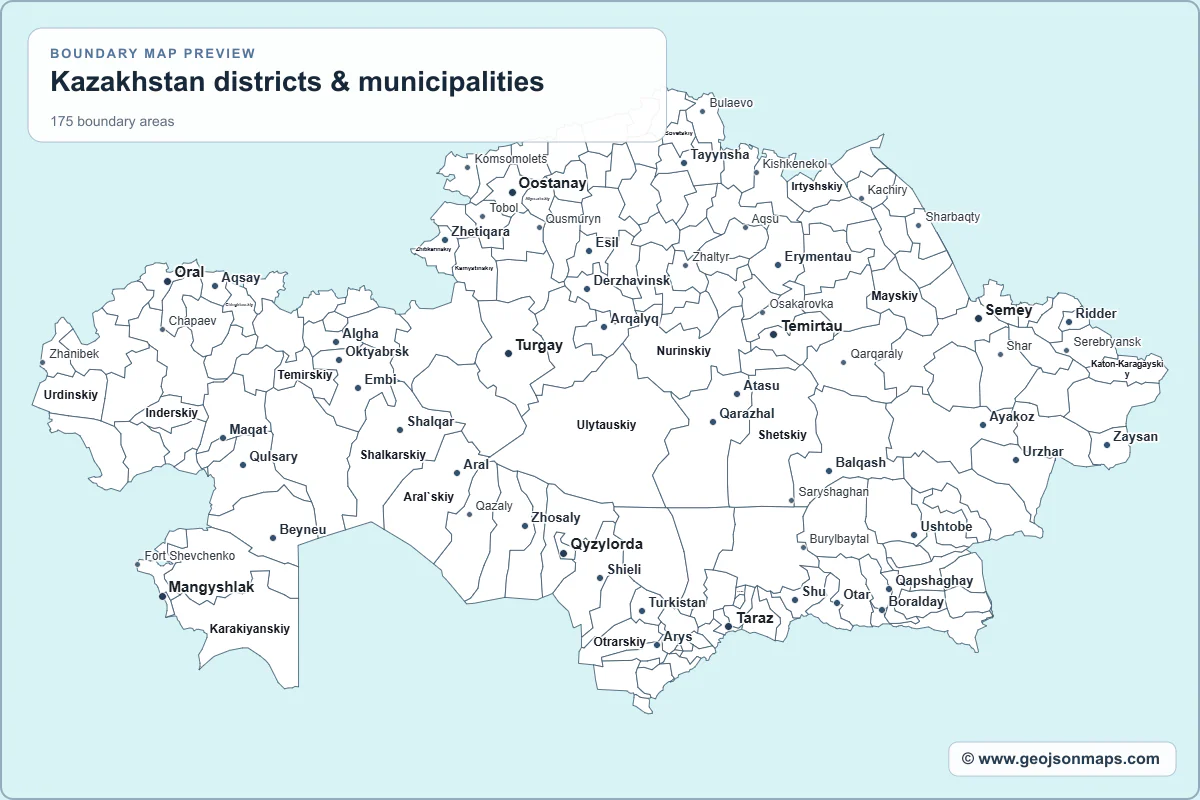The width and height of the screenshot is (1200, 800).
Task: Click the Otrarskiy district label
Action: (x=619, y=642)
